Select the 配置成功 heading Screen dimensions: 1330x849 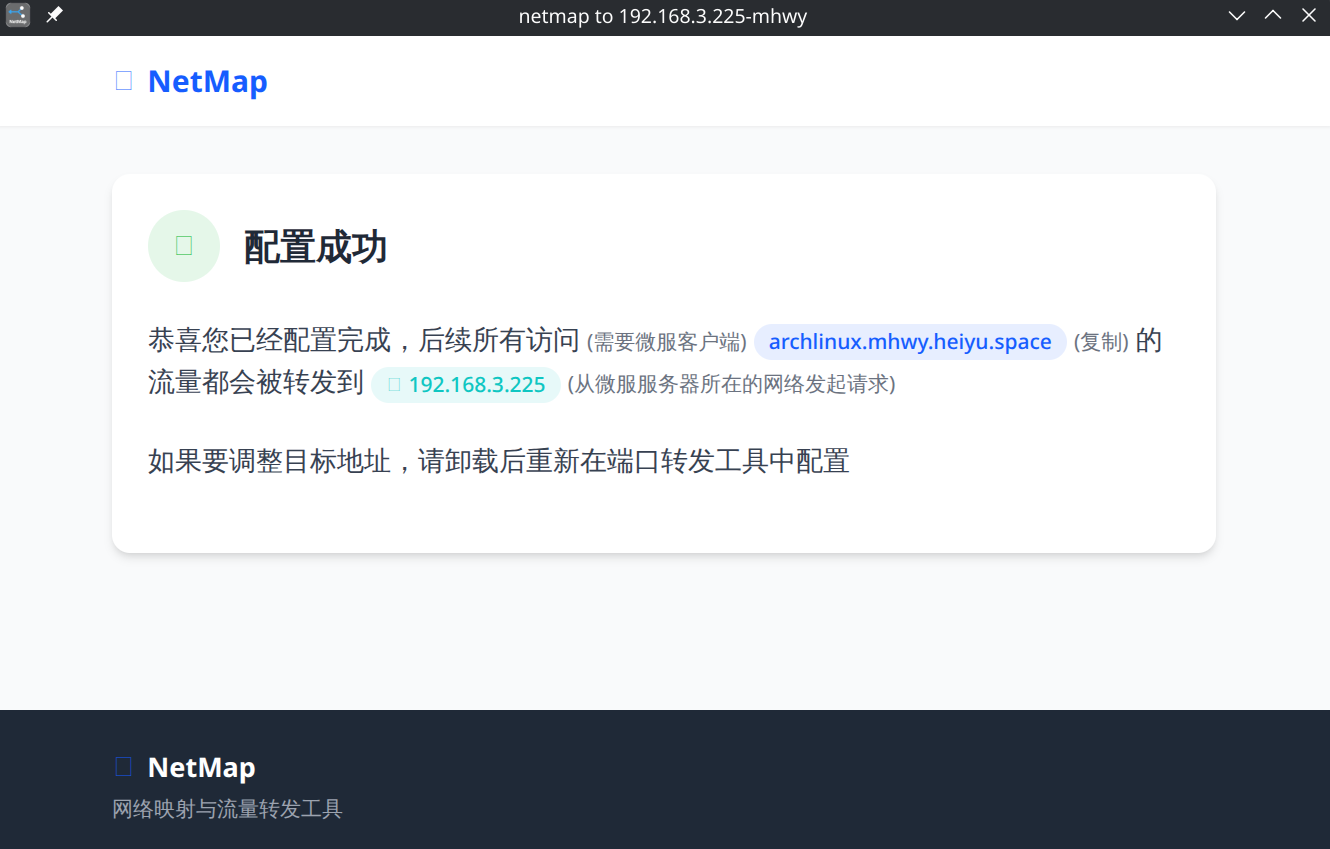(x=315, y=247)
